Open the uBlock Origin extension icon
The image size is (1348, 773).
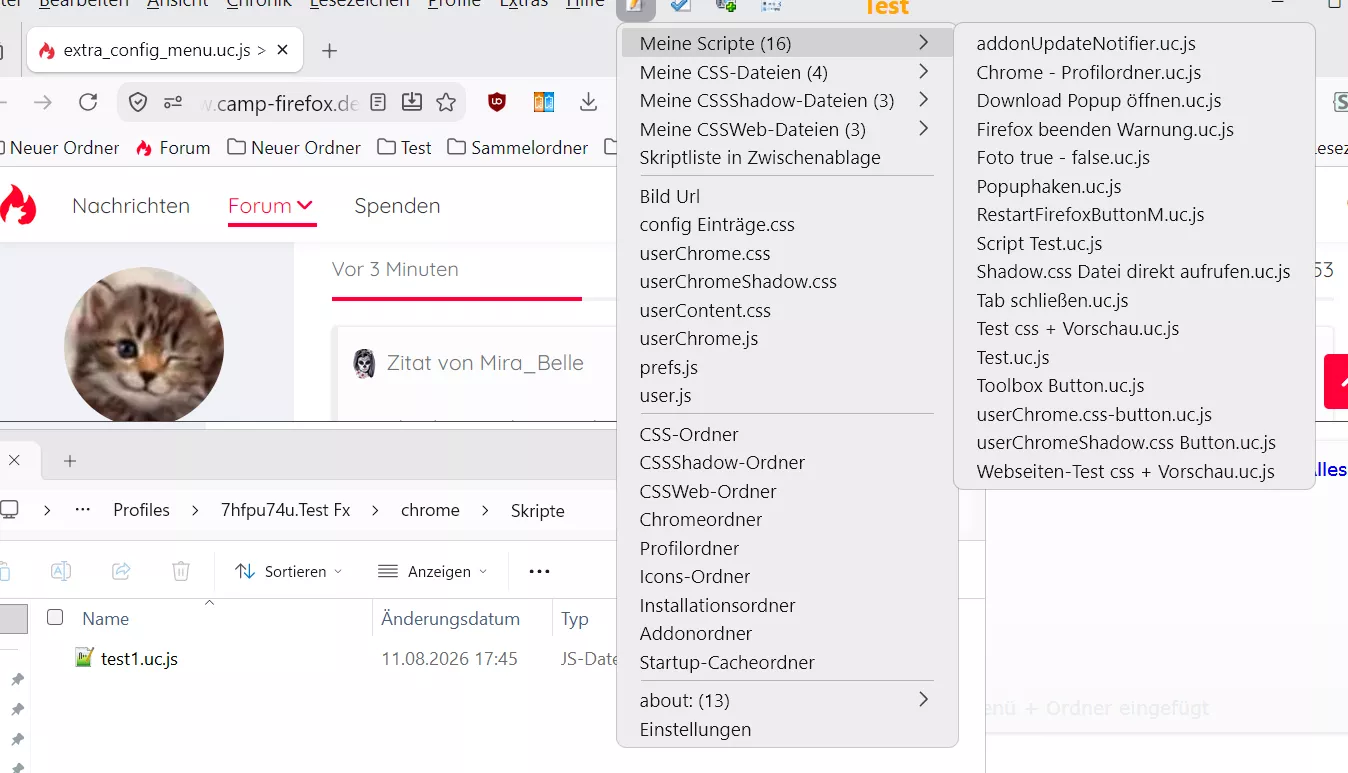pyautogui.click(x=497, y=102)
